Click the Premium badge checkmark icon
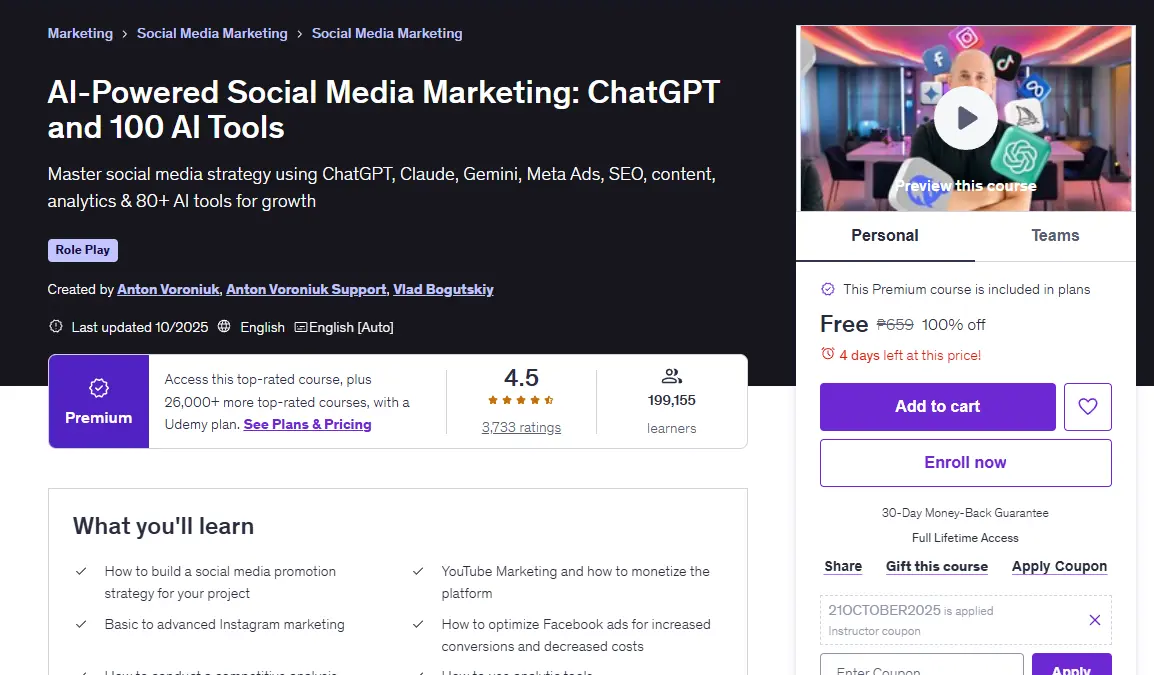This screenshot has height=675, width=1154. click(99, 388)
